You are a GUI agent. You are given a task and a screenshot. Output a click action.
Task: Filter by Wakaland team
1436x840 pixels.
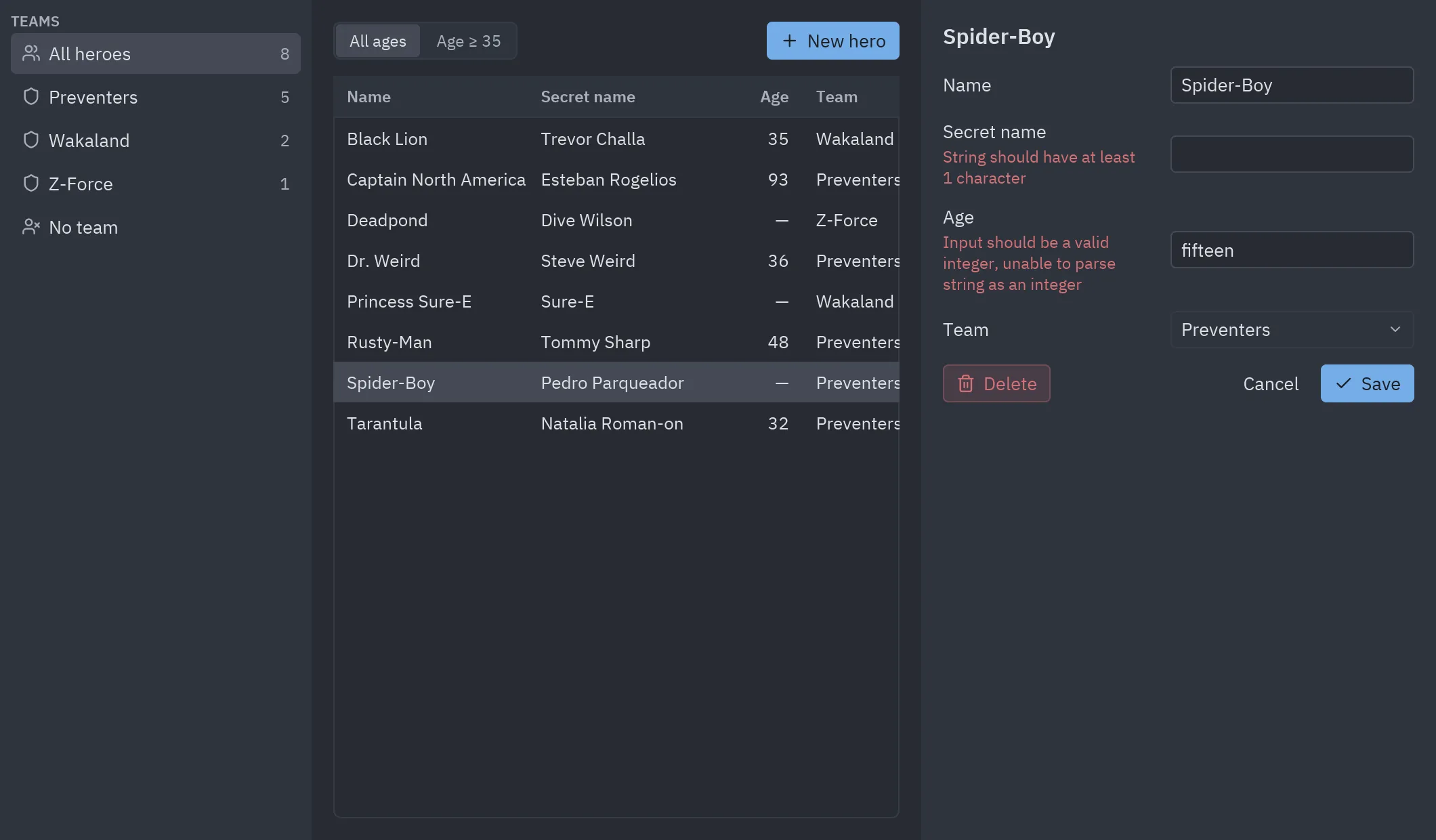(156, 140)
